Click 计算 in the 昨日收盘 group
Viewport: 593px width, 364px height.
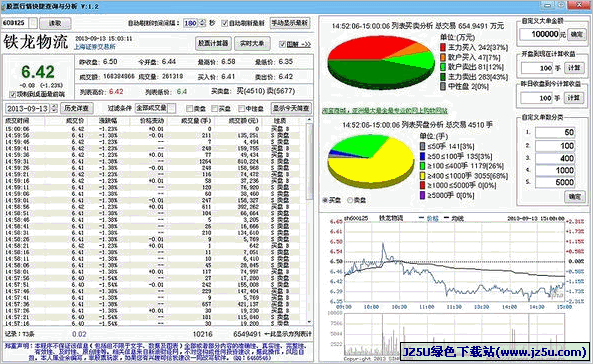click(574, 98)
